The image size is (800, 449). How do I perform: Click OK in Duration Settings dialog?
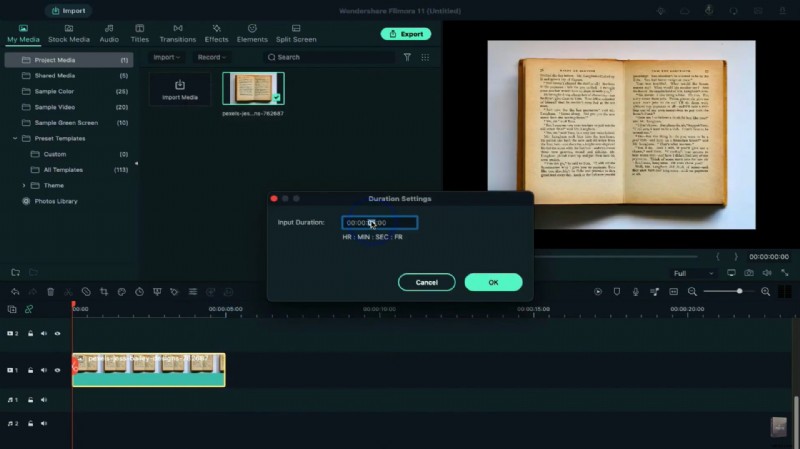coord(493,282)
